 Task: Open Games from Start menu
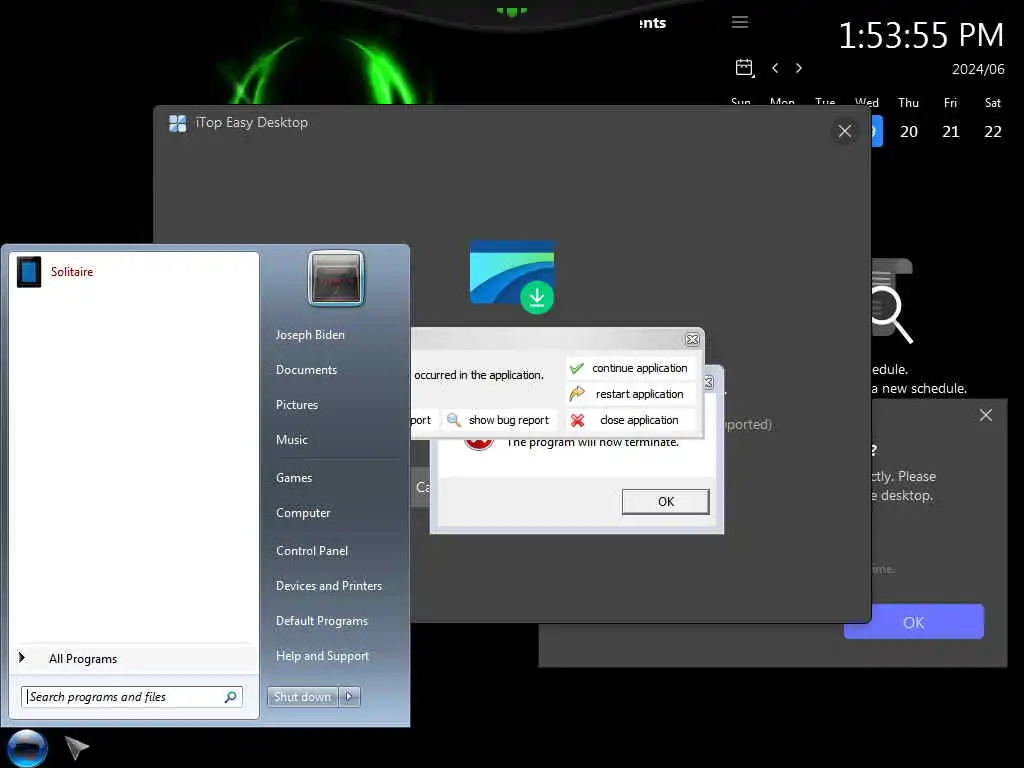(294, 477)
